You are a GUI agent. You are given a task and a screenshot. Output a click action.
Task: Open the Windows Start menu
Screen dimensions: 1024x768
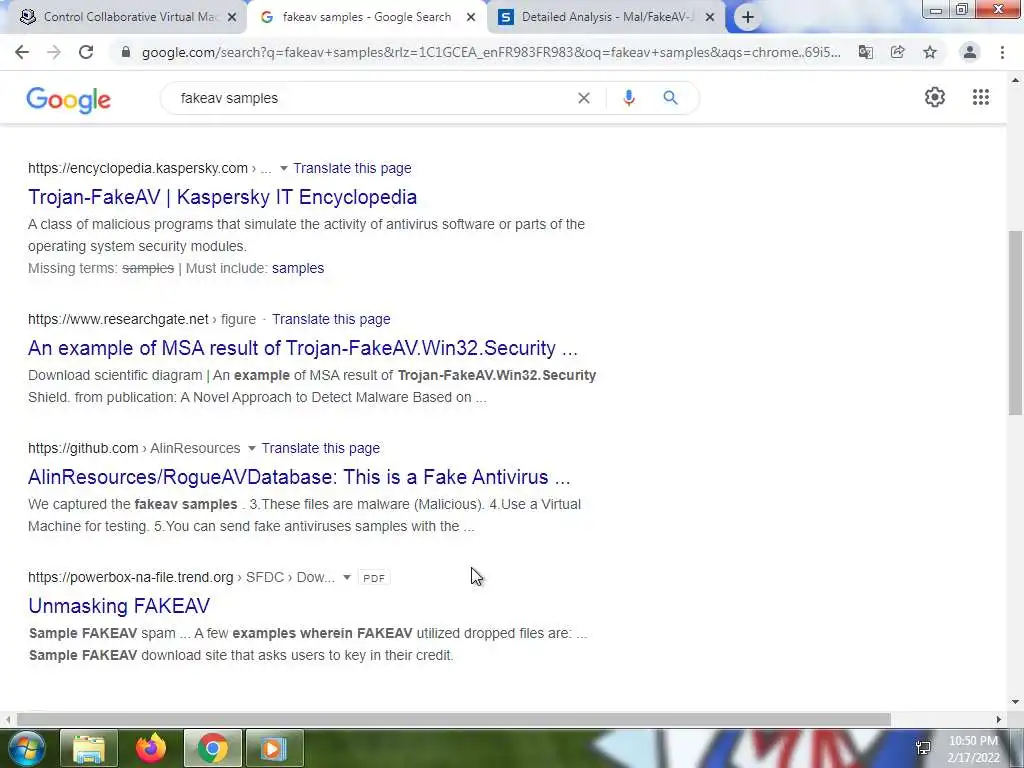[x=25, y=748]
